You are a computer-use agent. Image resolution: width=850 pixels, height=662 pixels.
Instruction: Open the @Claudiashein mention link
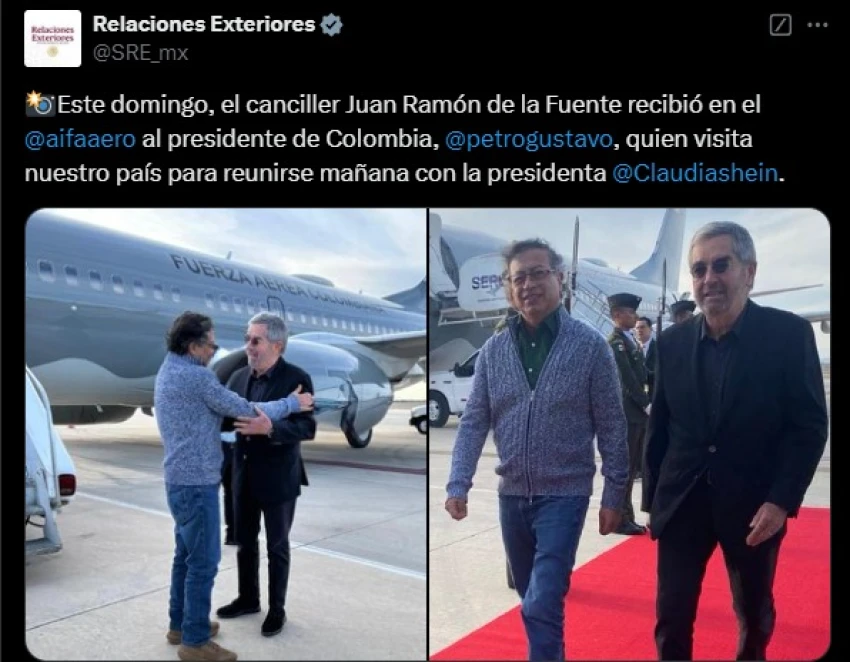tap(695, 173)
